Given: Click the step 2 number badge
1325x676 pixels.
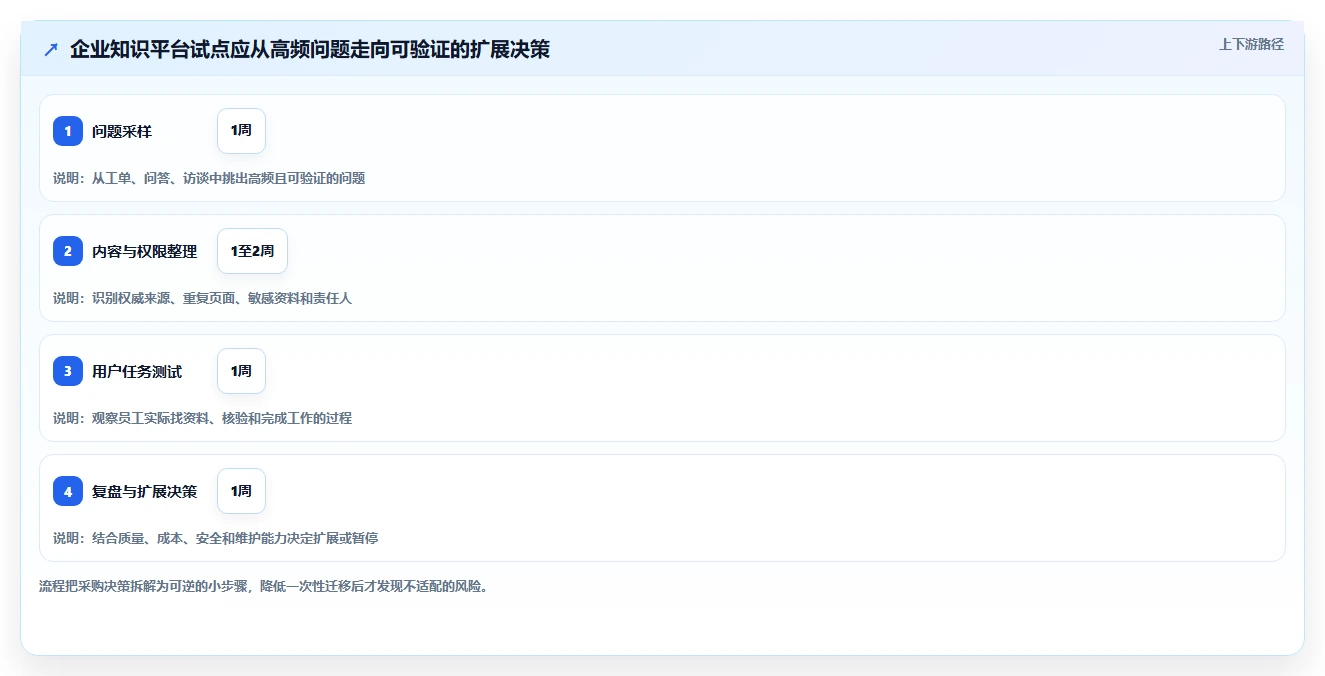Looking at the screenshot, I should [x=68, y=251].
